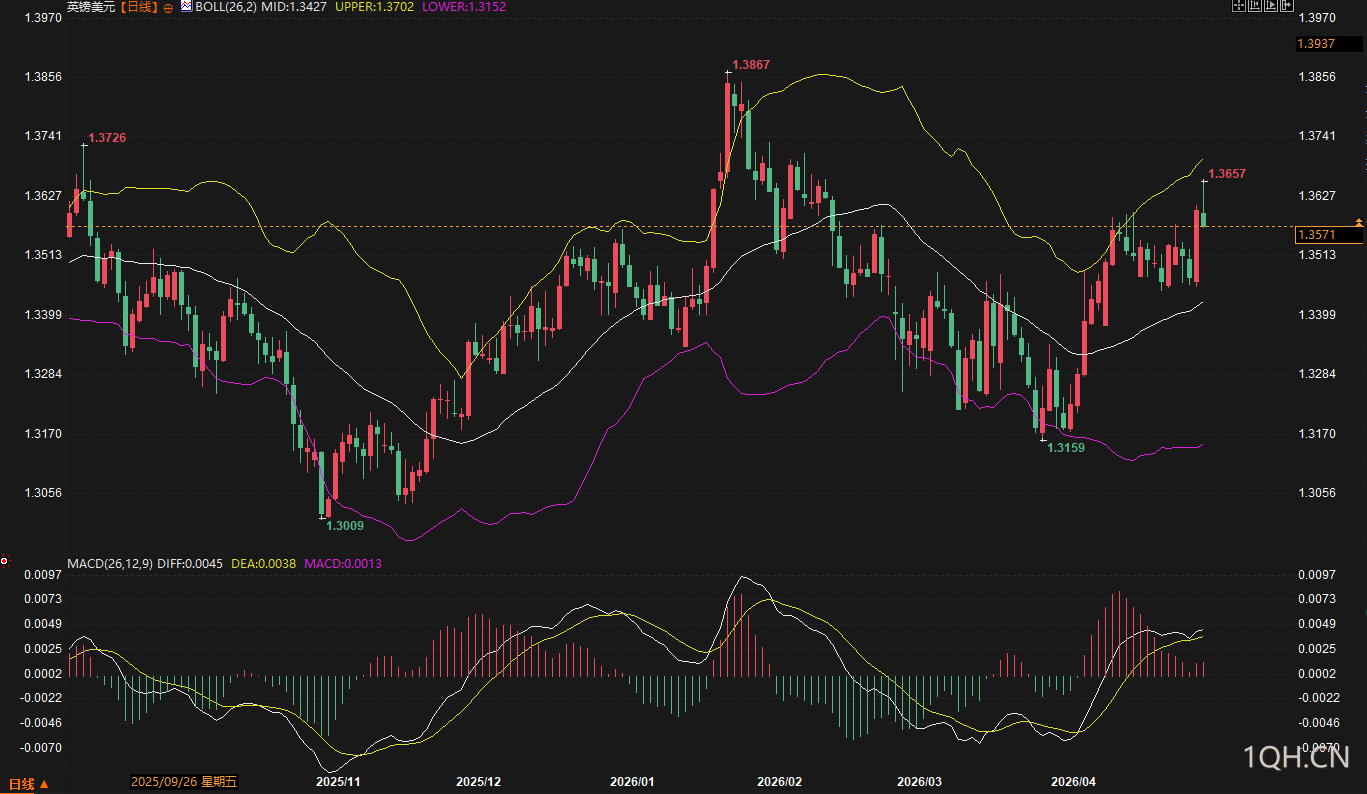Click the 2026/02 date axis label

[780, 781]
